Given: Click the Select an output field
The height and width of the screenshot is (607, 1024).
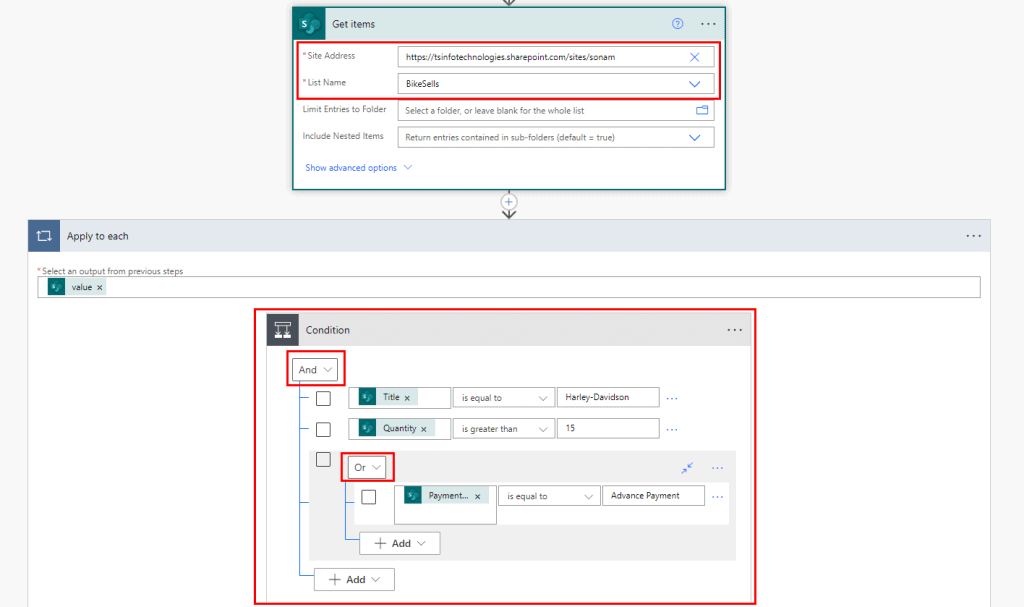Looking at the screenshot, I should click(509, 287).
